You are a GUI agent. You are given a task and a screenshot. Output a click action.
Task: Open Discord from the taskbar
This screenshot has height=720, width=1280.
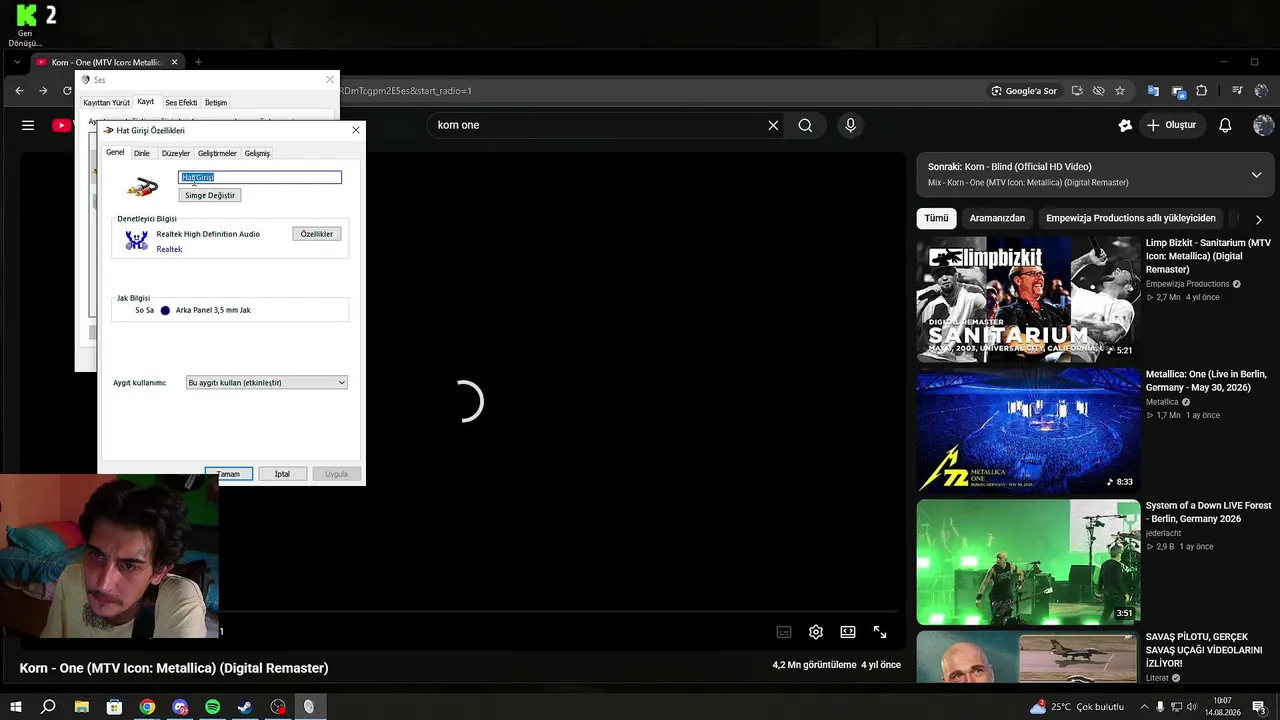[180, 707]
